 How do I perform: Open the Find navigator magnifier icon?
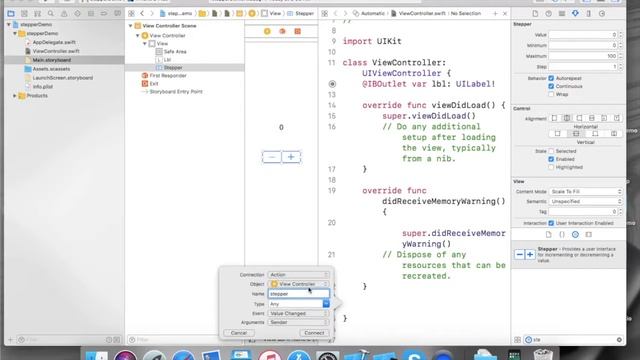[x=51, y=13]
